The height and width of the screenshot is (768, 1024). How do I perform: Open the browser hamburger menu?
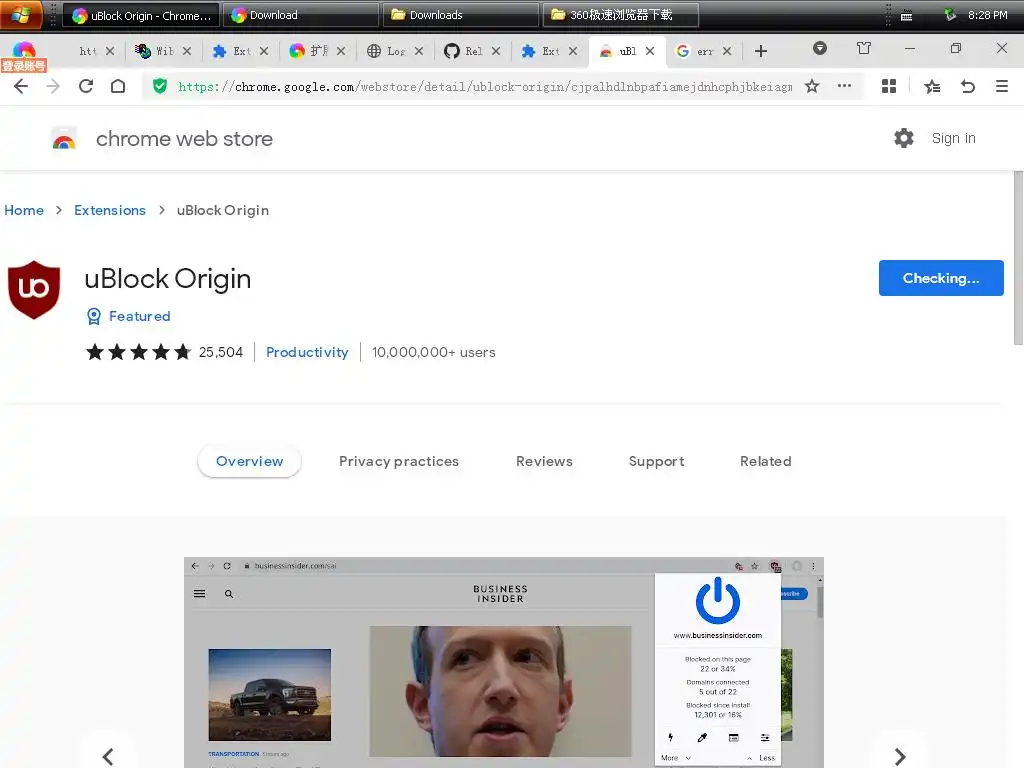pyautogui.click(x=1002, y=86)
